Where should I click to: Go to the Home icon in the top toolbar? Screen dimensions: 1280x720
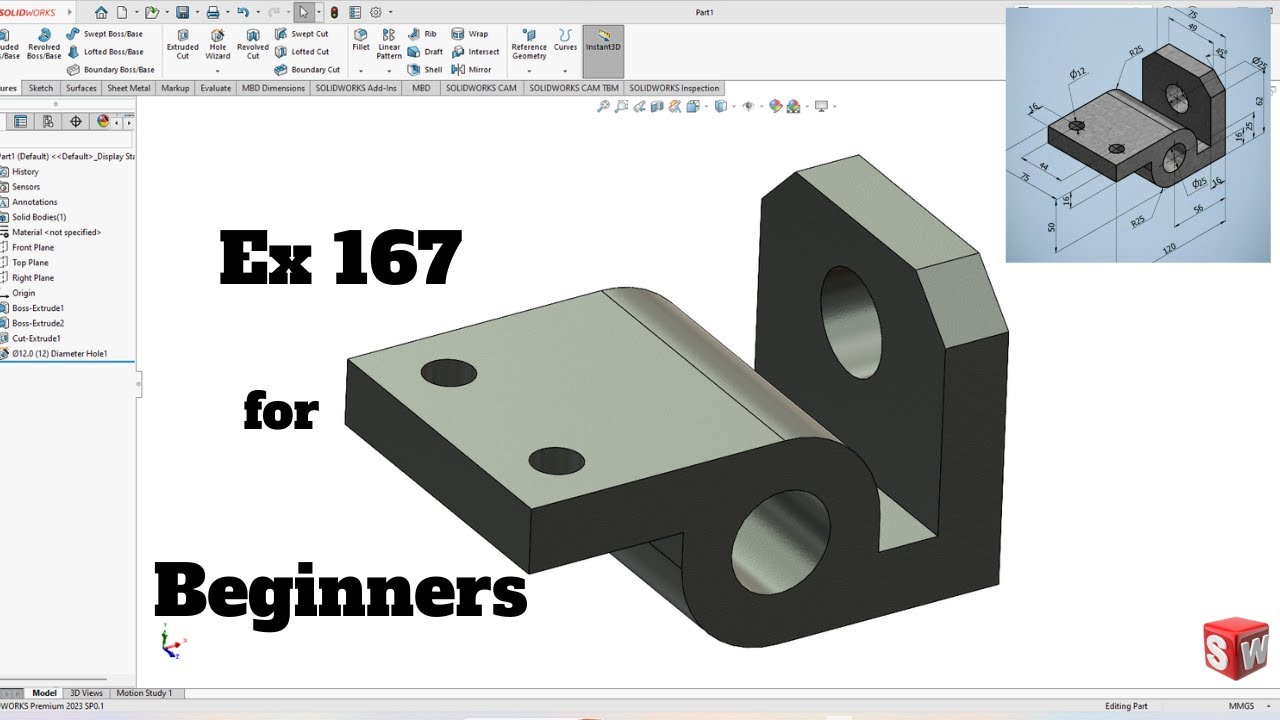(x=101, y=13)
